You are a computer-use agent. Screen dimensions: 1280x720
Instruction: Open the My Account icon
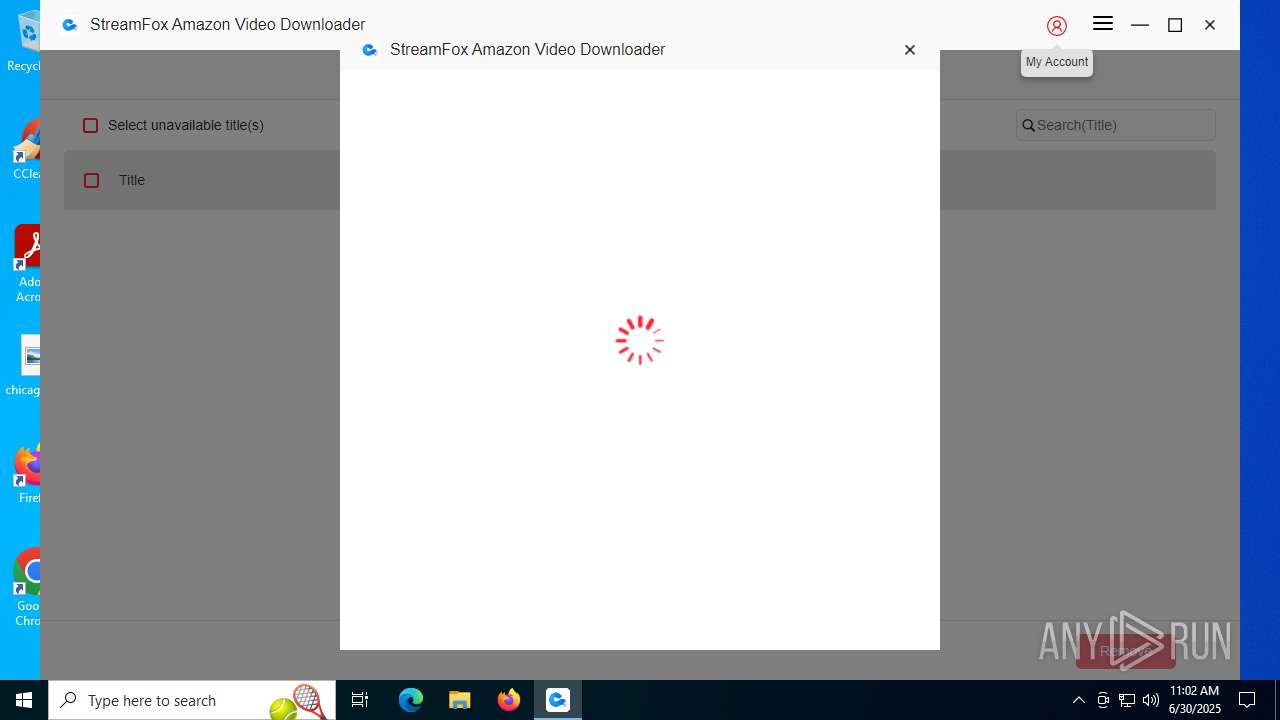pyautogui.click(x=1057, y=26)
